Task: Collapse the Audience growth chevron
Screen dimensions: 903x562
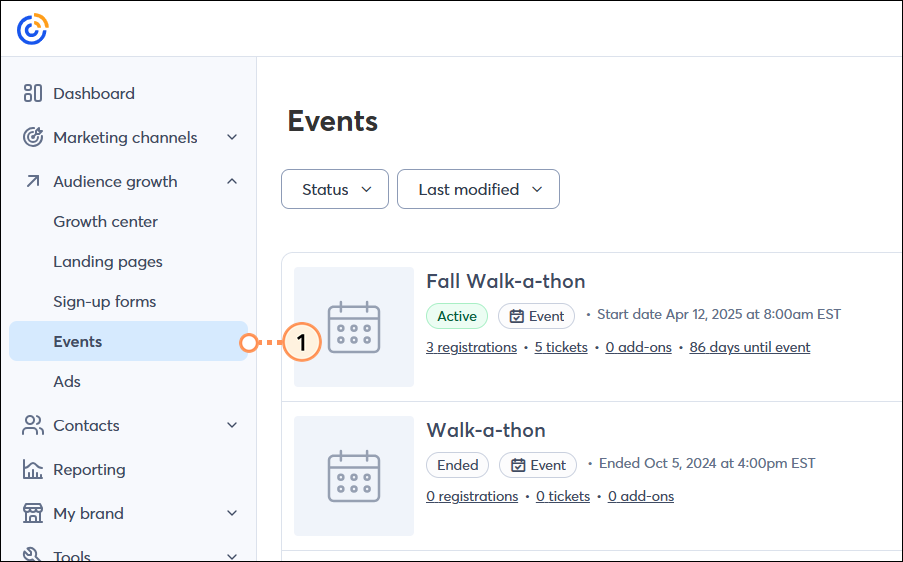Action: point(232,181)
